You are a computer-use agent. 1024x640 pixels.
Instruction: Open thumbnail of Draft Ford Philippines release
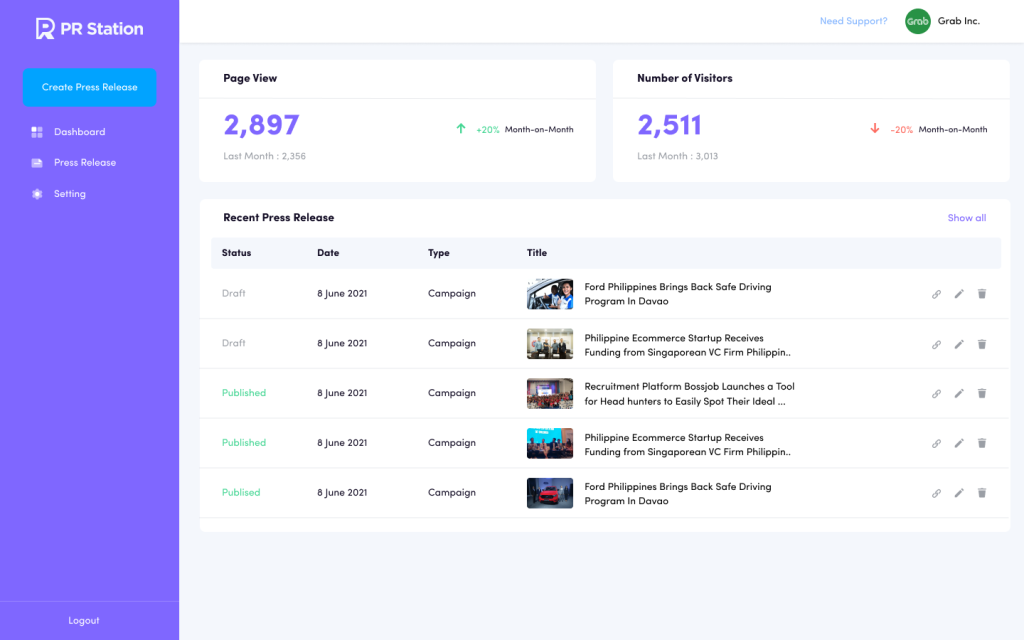[x=550, y=294]
